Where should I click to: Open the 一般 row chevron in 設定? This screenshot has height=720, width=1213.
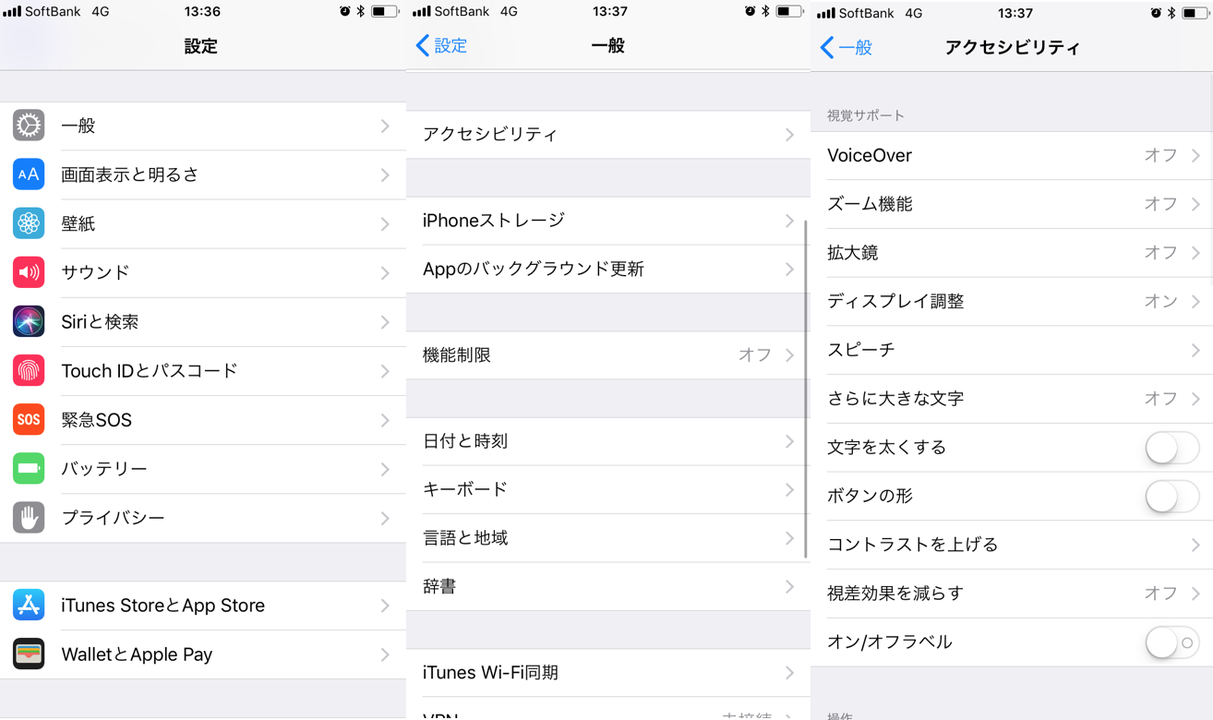[385, 126]
